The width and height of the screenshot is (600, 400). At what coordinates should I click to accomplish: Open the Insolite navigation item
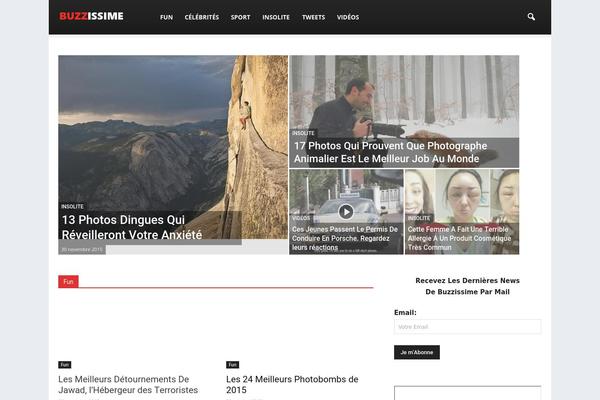pos(276,17)
